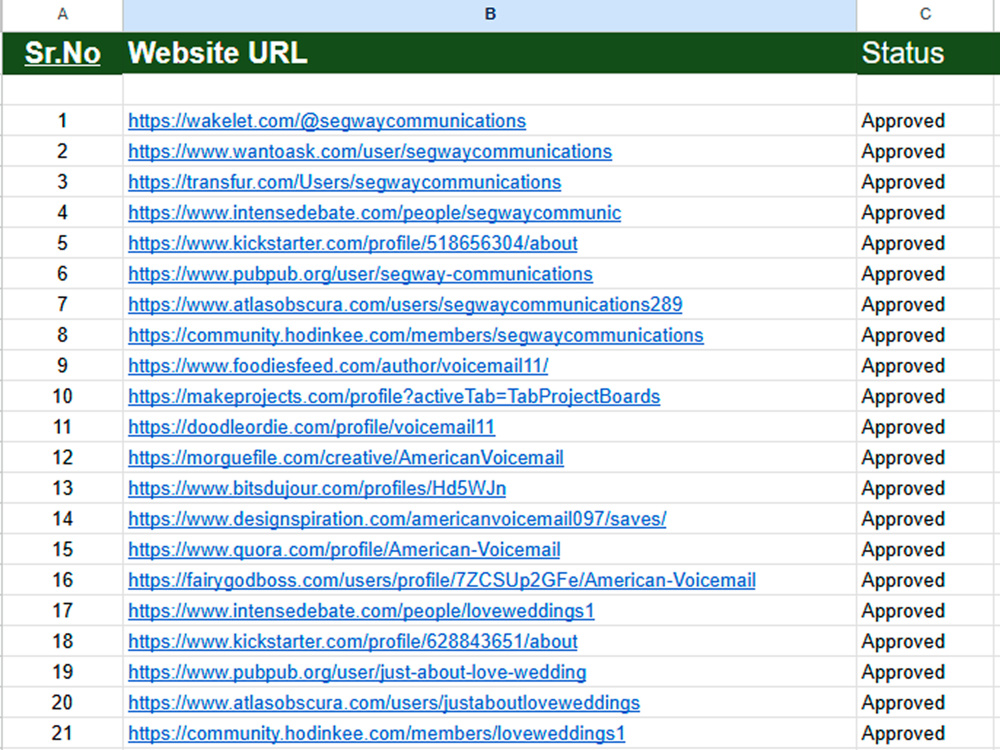Select Approved status in row 19
This screenshot has width=1000, height=750.
(903, 672)
